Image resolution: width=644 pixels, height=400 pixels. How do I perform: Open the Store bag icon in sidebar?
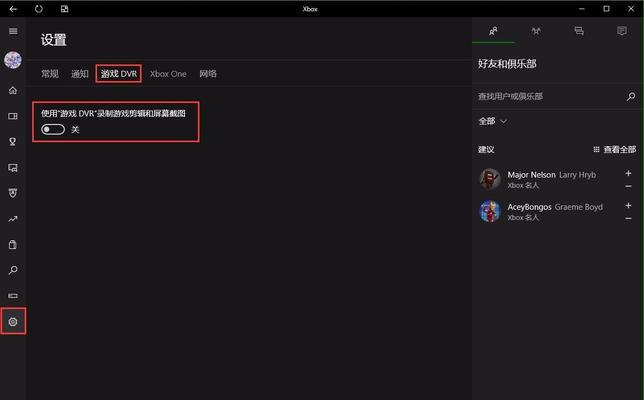(x=13, y=245)
